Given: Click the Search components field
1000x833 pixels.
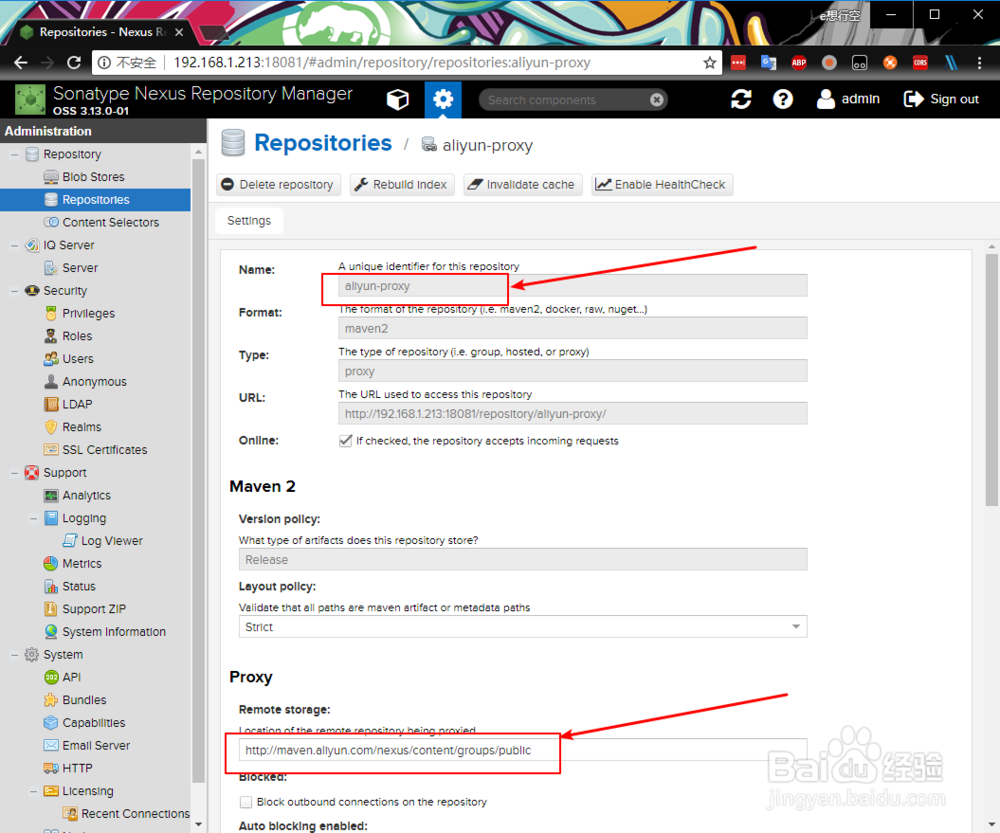Looking at the screenshot, I should 564,100.
